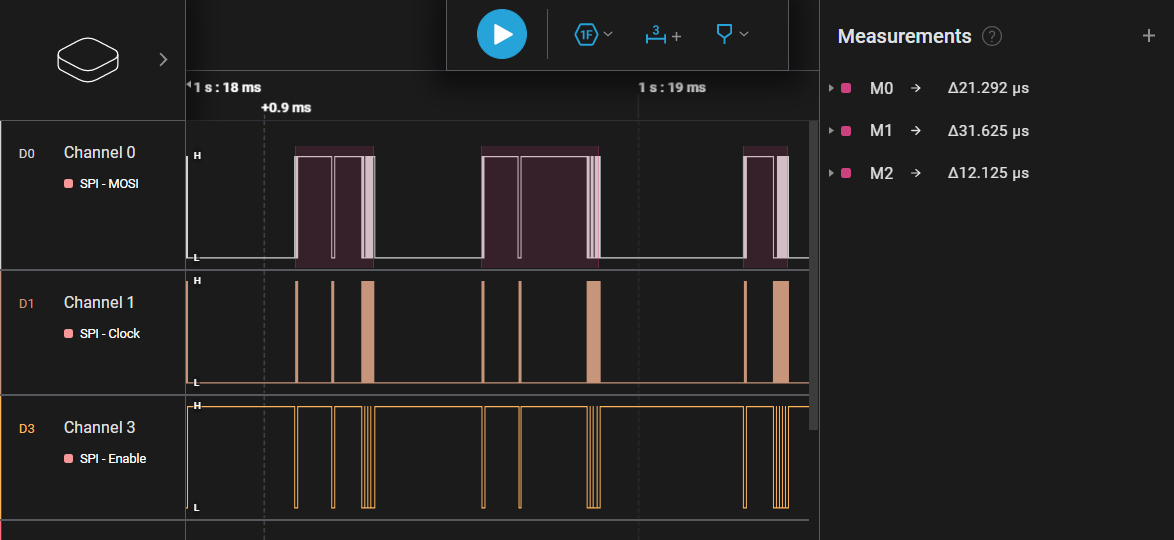Click the device icon at top left
The image size is (1174, 540).
[x=88, y=60]
